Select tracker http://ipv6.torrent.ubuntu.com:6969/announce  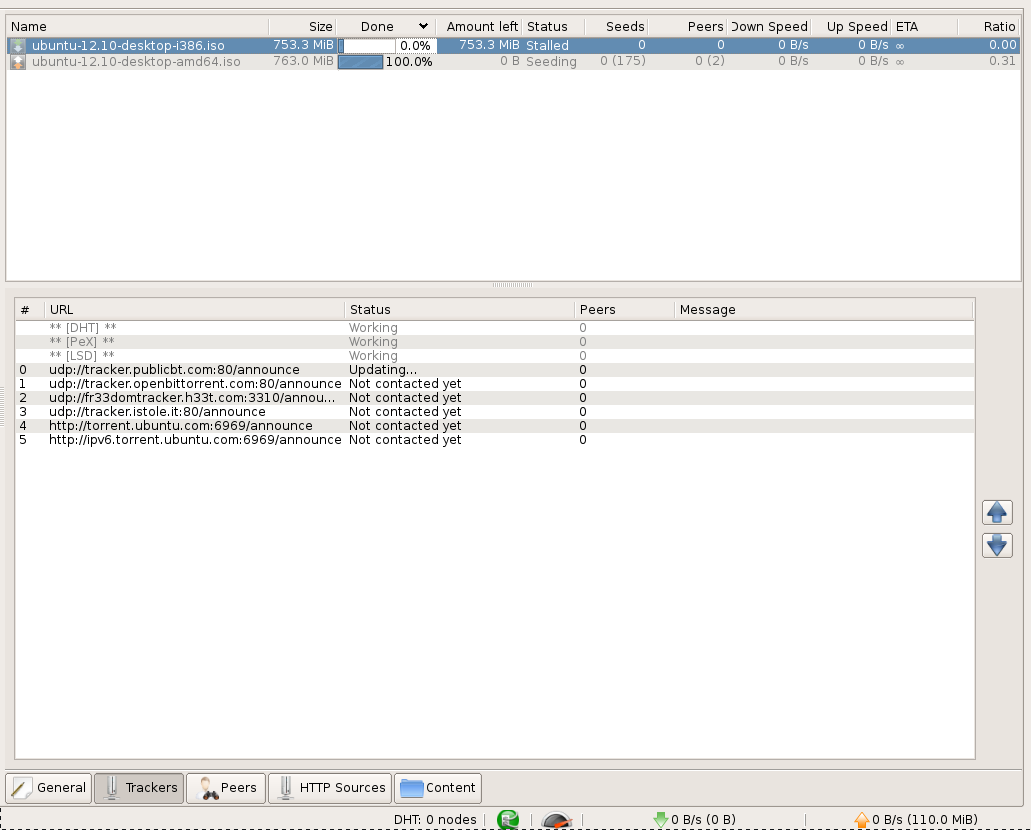494,440
